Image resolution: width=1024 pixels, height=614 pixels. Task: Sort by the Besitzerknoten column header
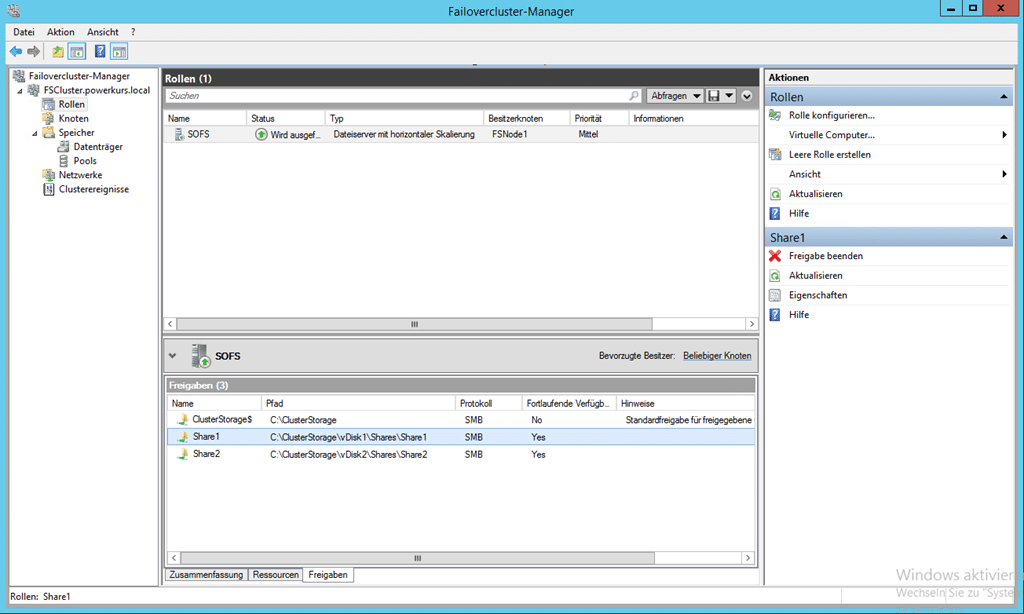(526, 119)
